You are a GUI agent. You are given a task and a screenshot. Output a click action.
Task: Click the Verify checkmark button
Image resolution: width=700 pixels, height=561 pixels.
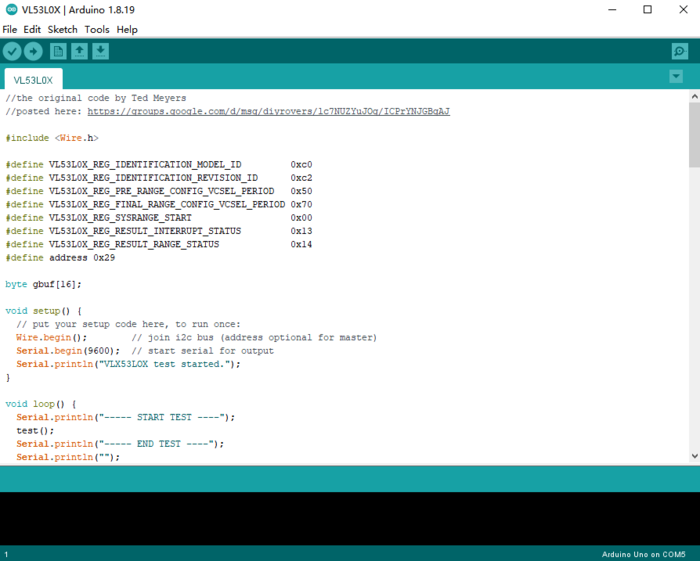[12, 51]
